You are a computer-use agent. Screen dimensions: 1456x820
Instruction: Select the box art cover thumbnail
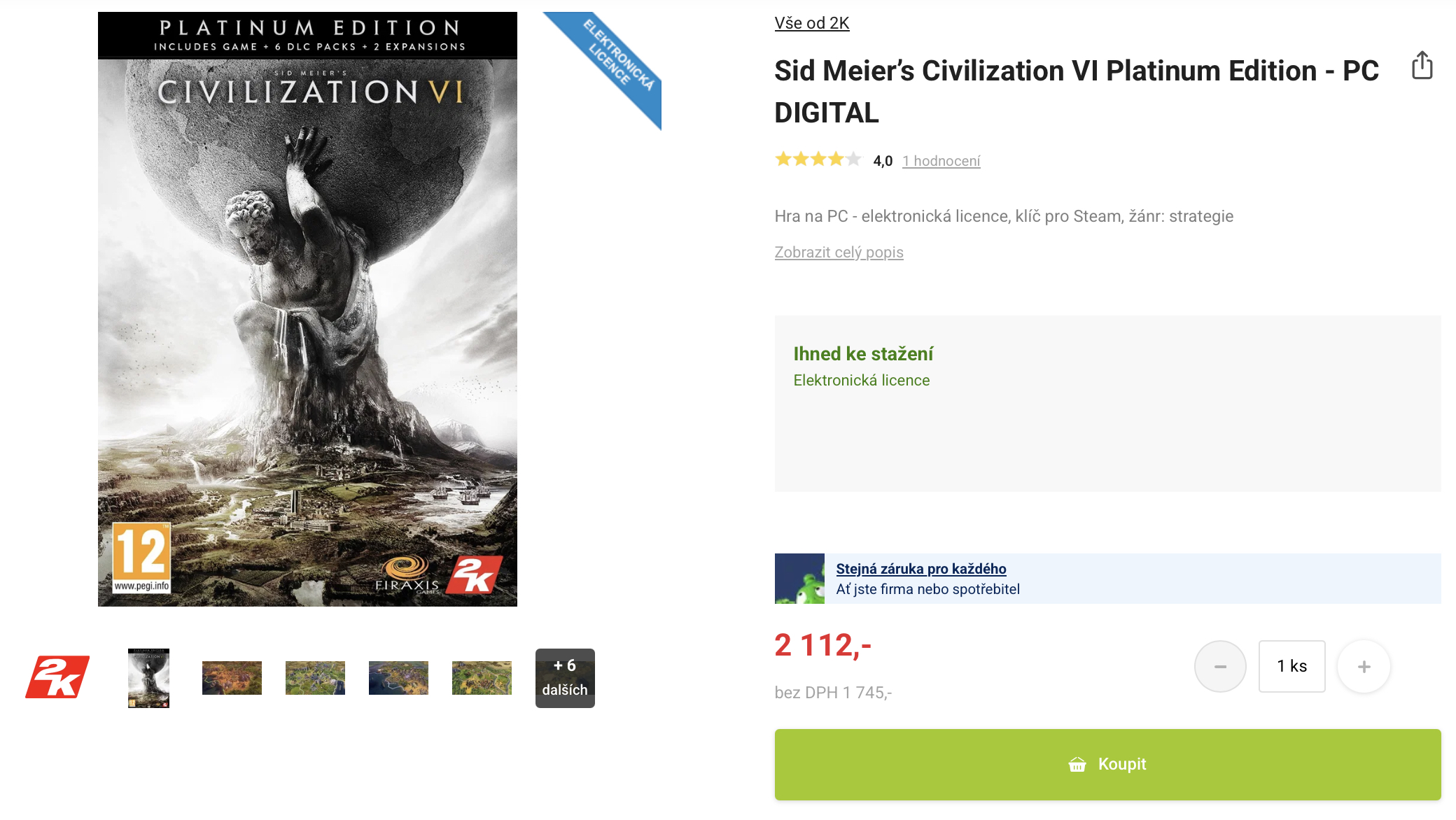pyautogui.click(x=148, y=678)
